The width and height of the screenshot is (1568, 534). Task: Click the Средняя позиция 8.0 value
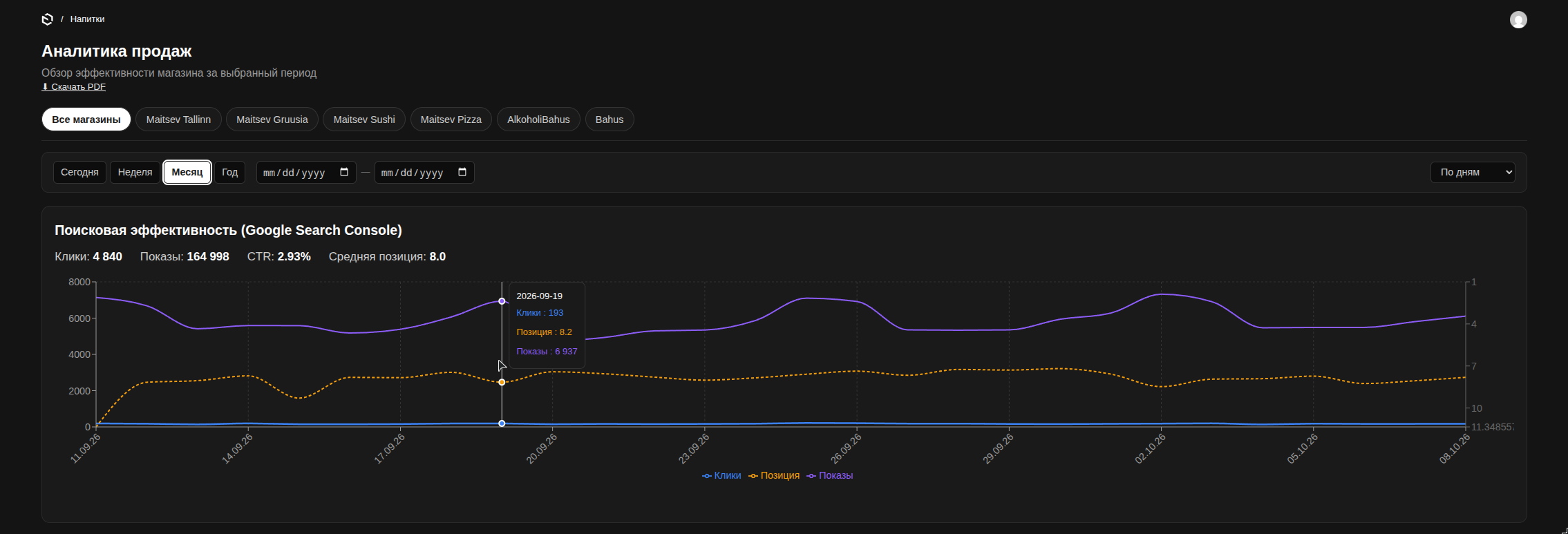tap(387, 257)
